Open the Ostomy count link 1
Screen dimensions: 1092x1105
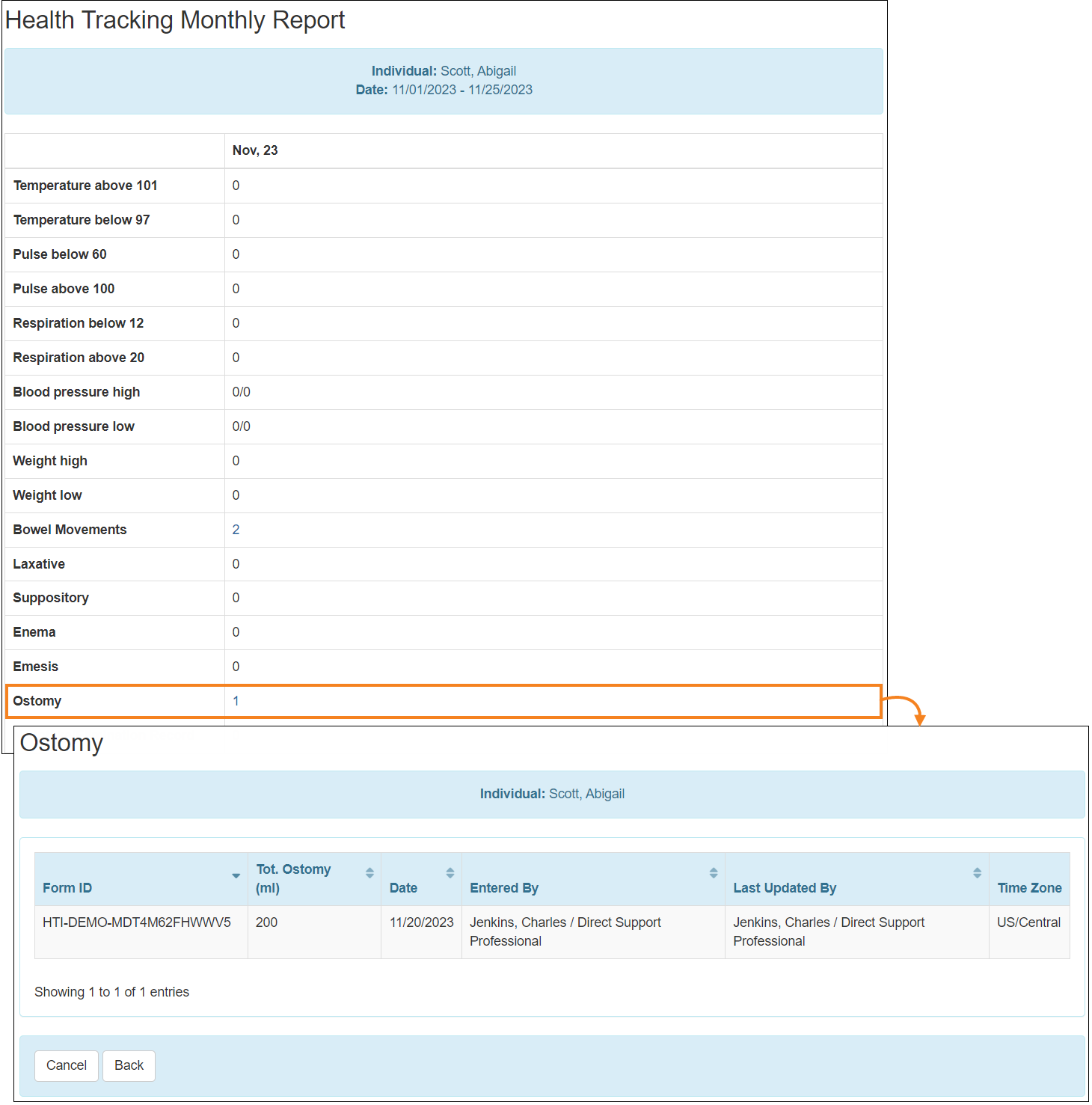point(236,701)
